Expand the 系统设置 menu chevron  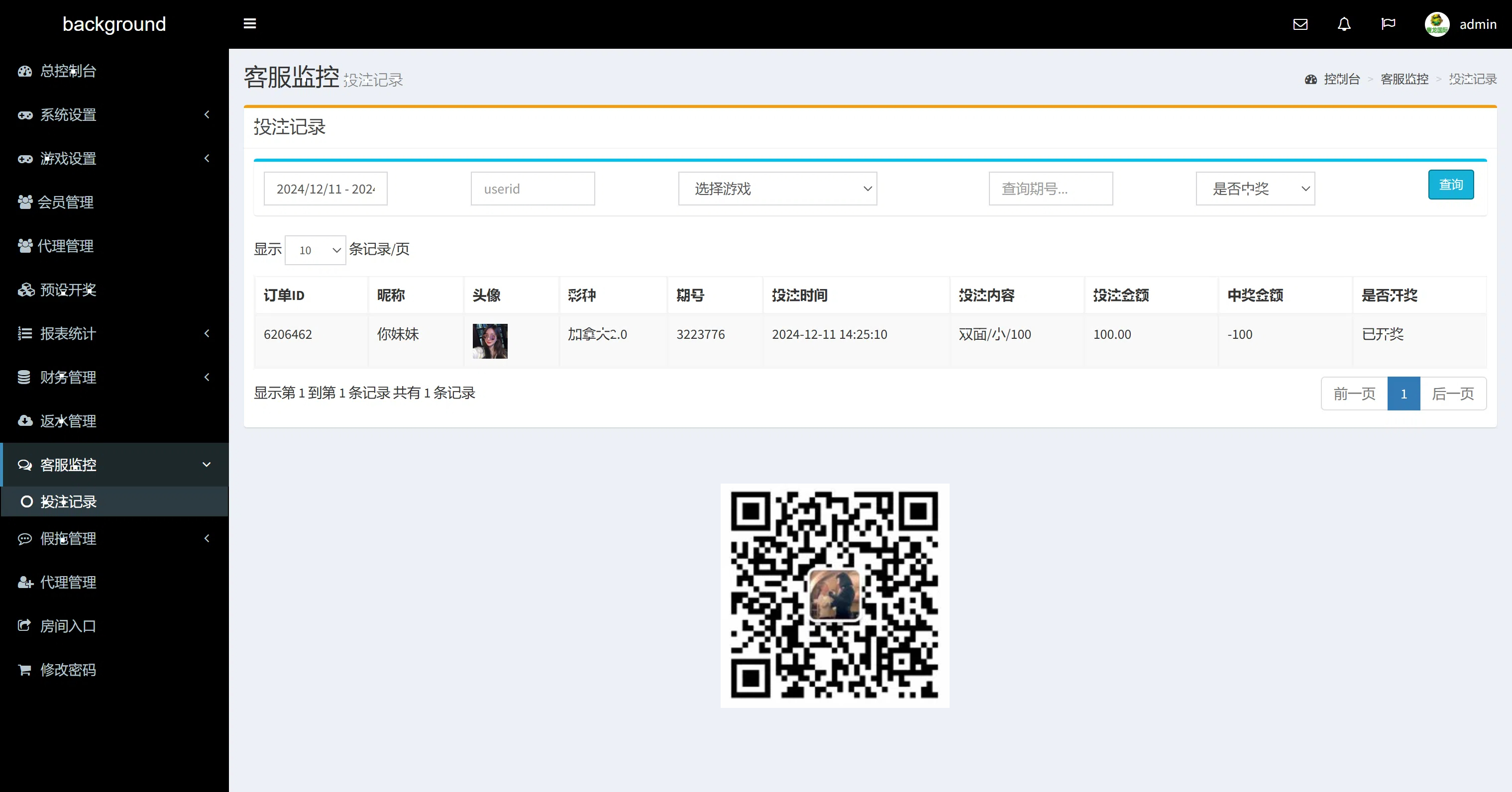point(207,114)
